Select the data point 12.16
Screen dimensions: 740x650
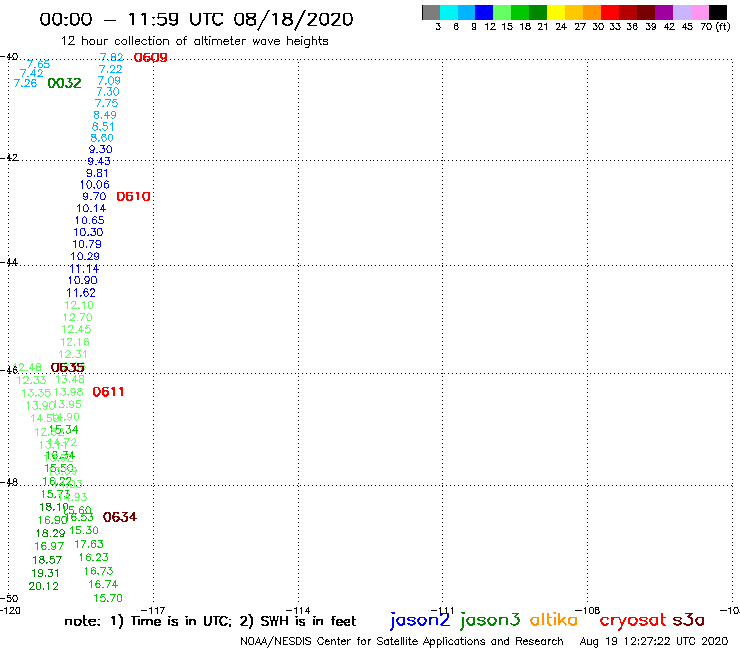tap(75, 342)
